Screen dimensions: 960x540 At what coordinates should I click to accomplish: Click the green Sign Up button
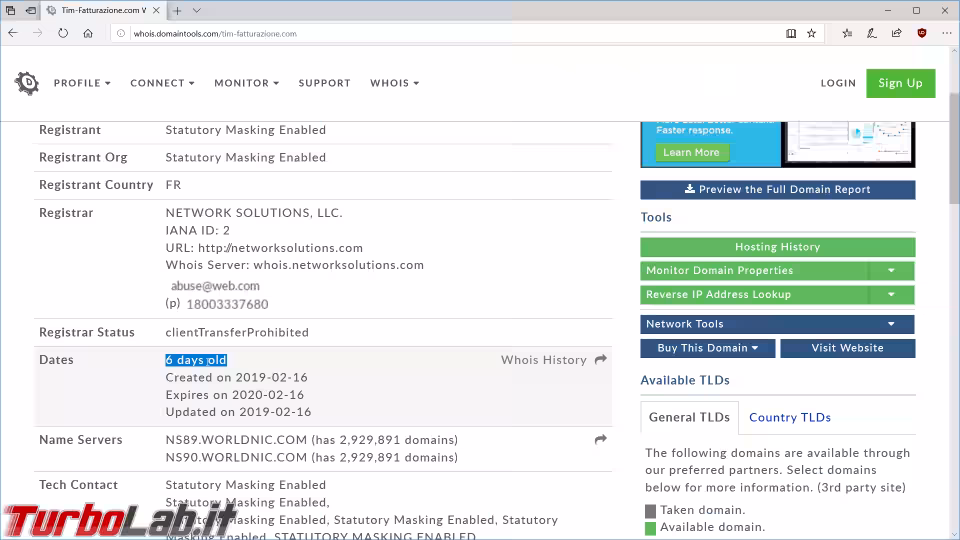(x=900, y=83)
